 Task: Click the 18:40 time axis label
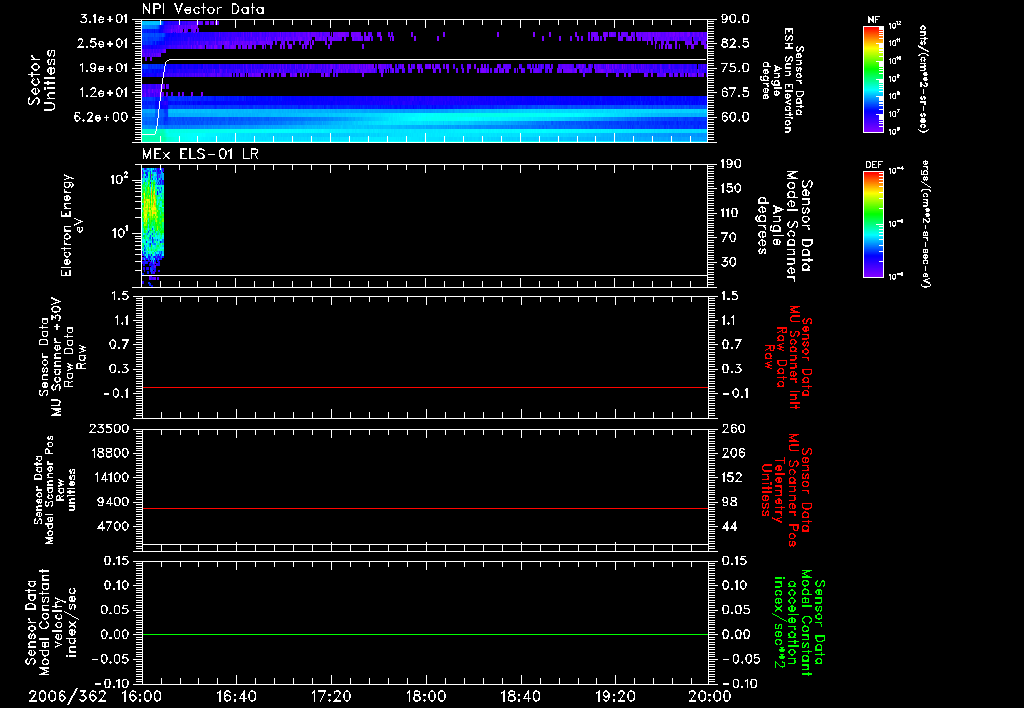tap(520, 696)
